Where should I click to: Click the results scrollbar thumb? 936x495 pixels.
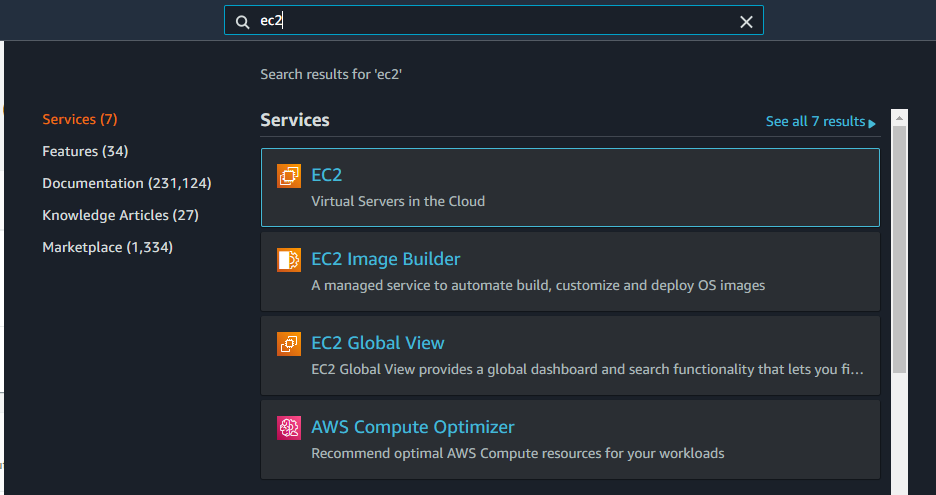[x=899, y=250]
